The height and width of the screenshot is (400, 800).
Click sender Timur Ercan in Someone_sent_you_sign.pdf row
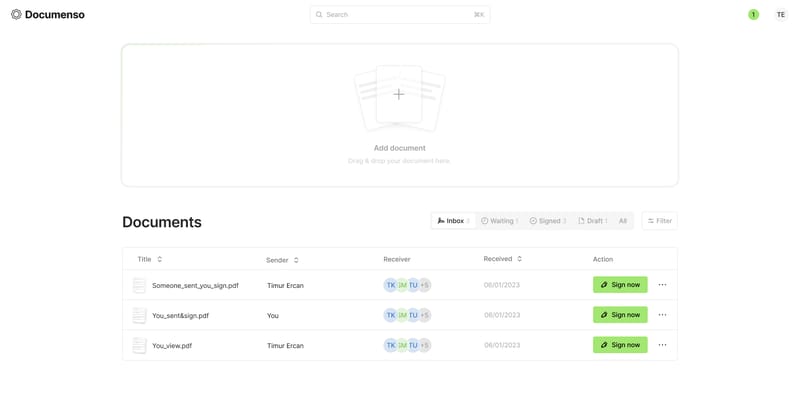pyautogui.click(x=285, y=286)
